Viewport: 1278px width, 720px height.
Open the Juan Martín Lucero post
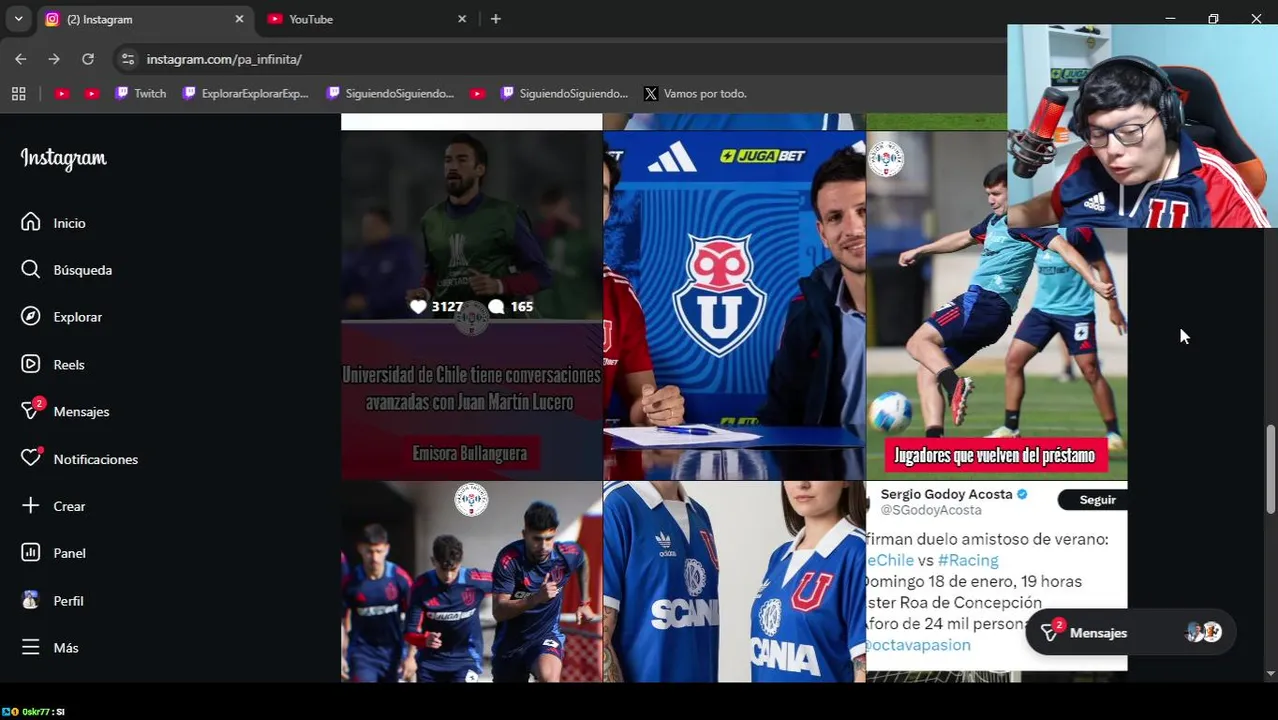point(471,305)
